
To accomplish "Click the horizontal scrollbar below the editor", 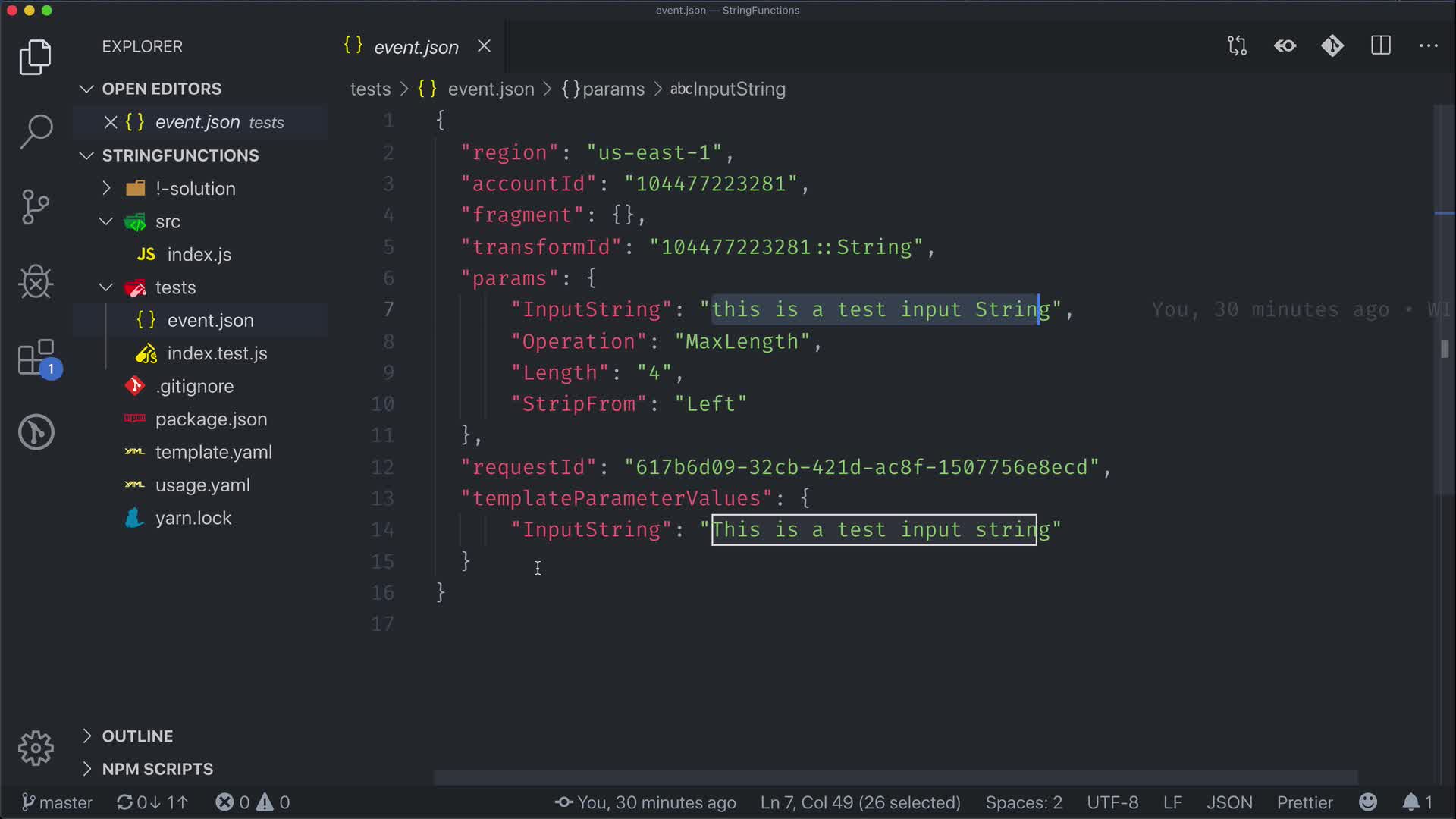I will (895, 778).
